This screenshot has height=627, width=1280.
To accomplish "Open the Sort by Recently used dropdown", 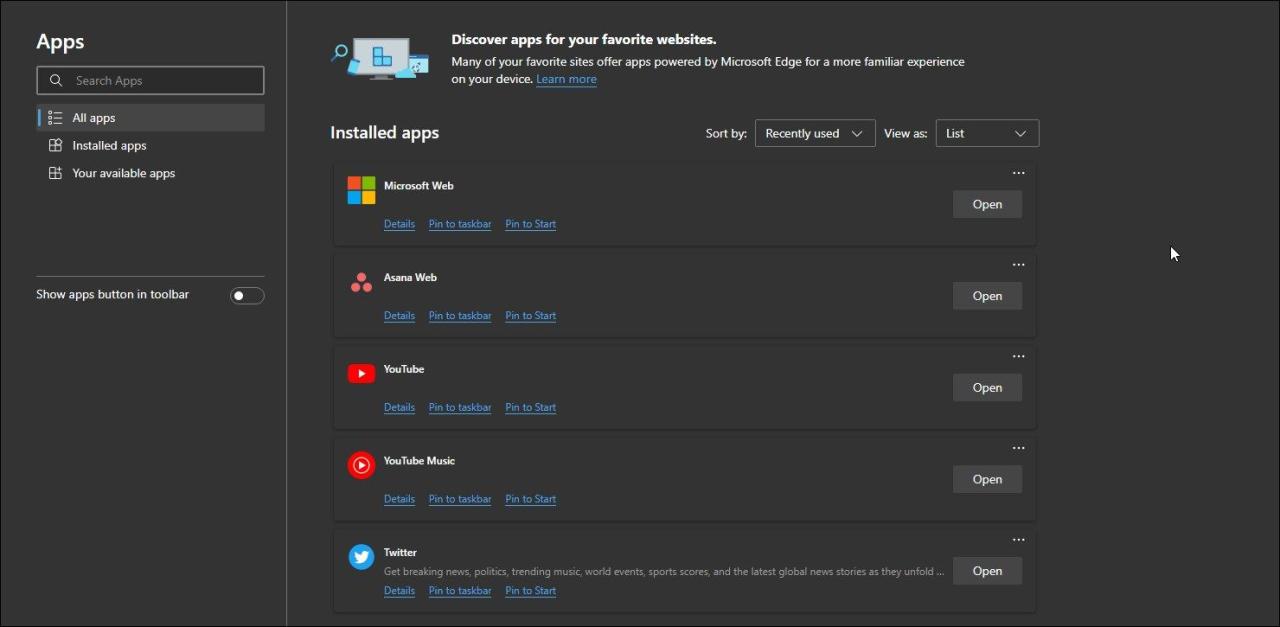I will [815, 133].
